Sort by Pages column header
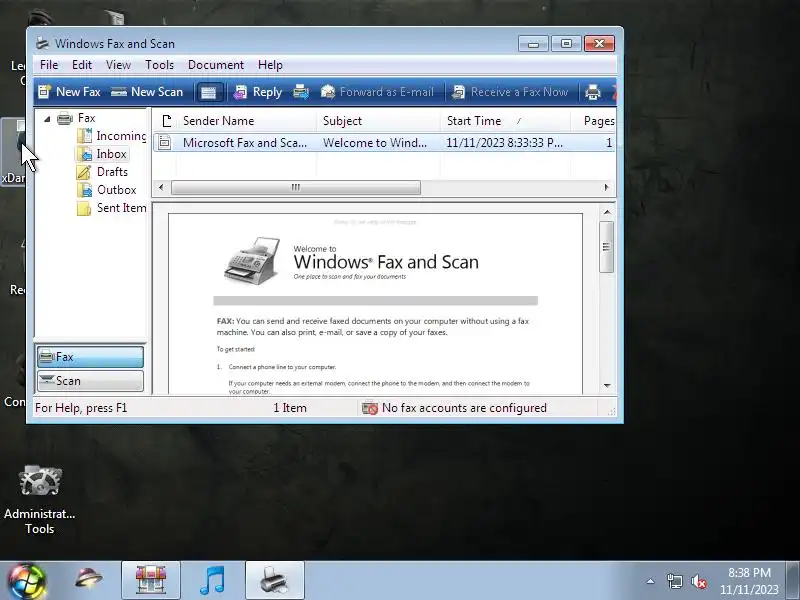Screen dimensions: 800x600 click(593, 121)
